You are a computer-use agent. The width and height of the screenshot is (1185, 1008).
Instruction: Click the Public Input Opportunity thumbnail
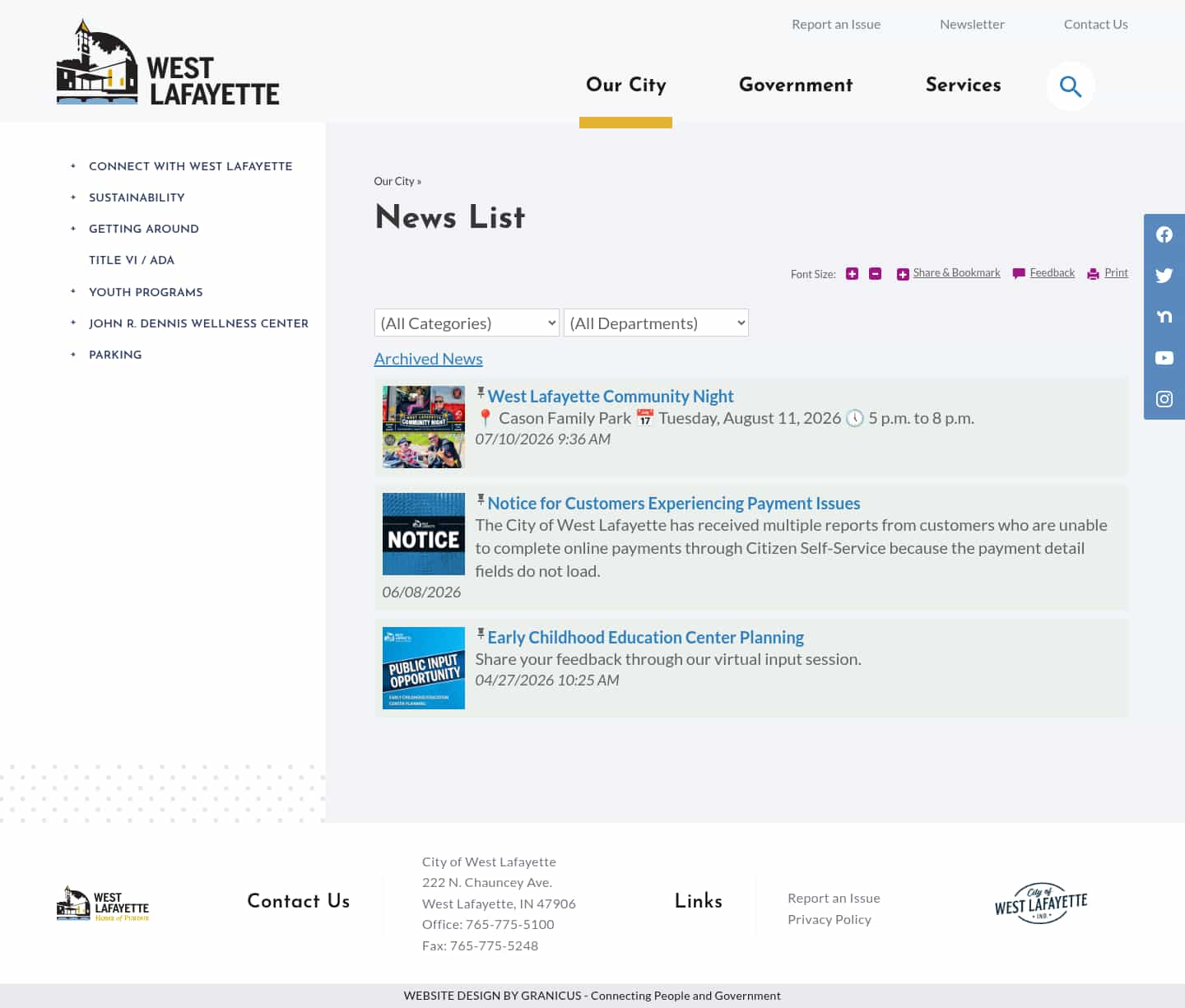[424, 668]
